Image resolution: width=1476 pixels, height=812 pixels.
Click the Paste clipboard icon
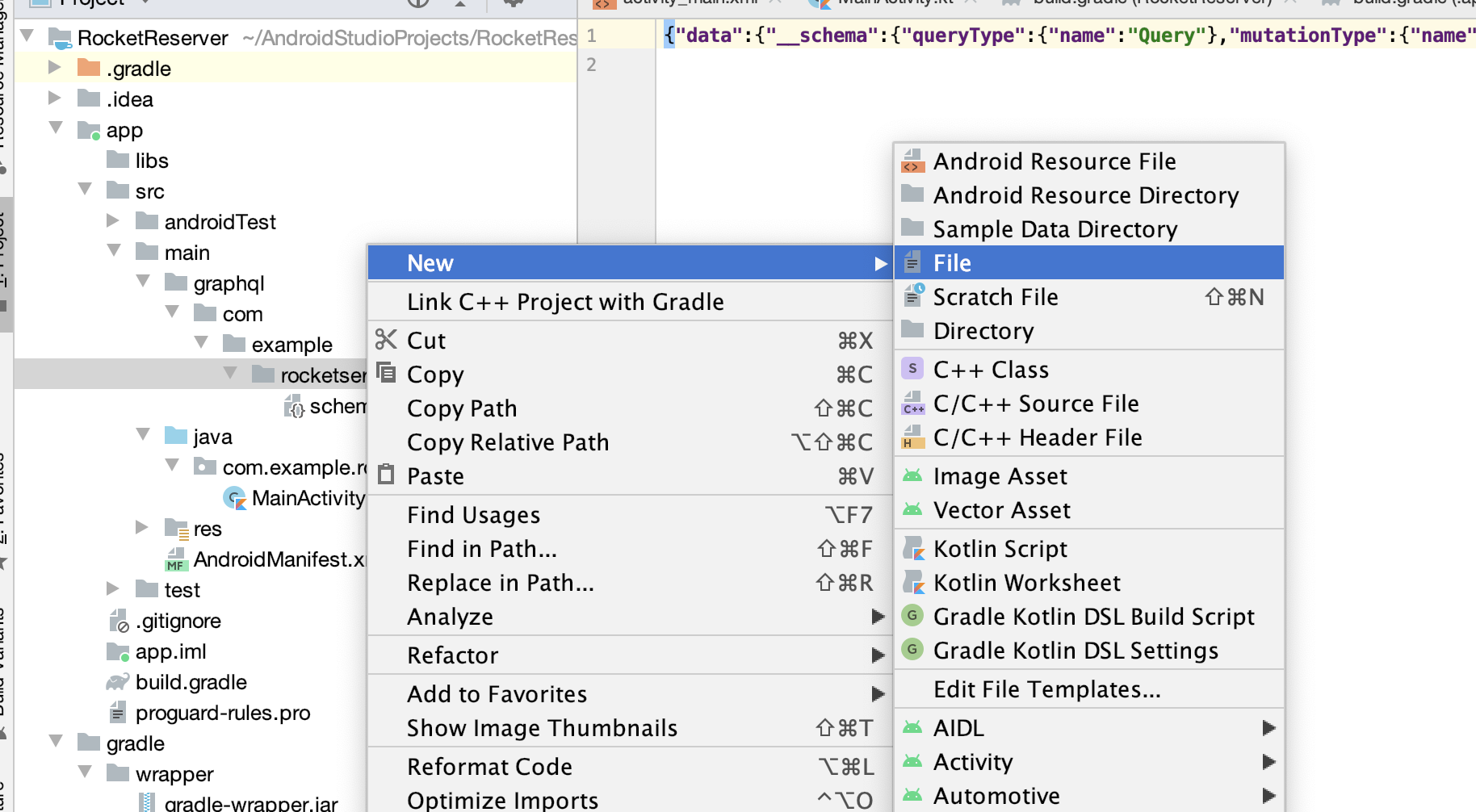[x=386, y=475]
